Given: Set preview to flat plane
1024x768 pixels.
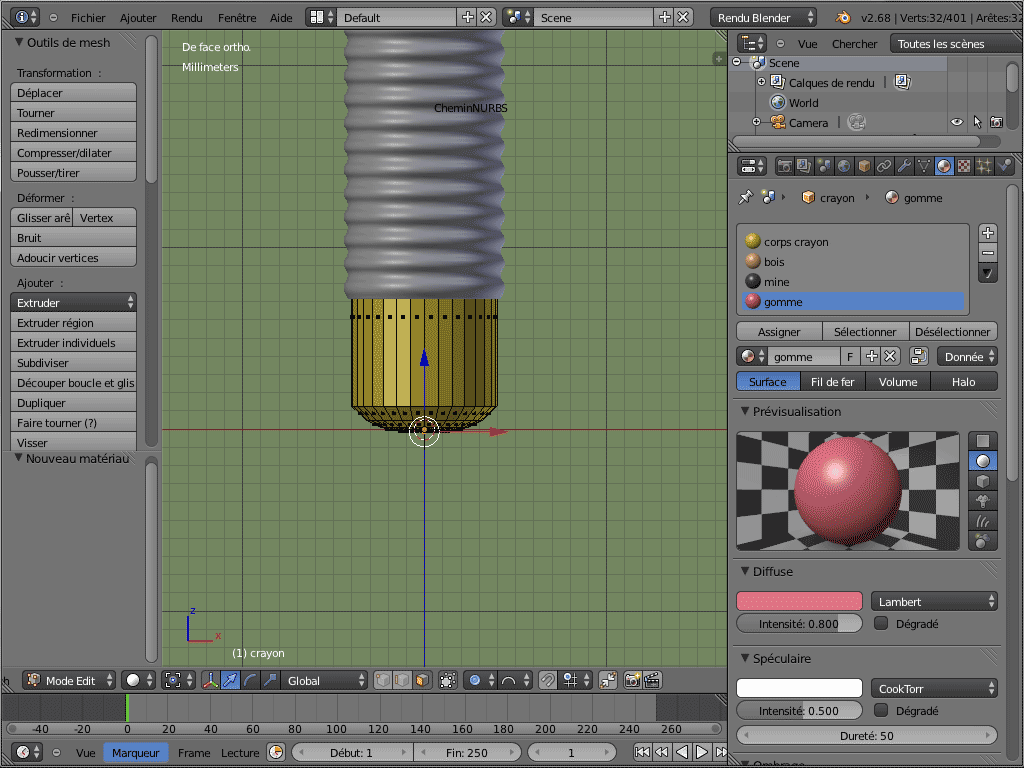Looking at the screenshot, I should [982, 441].
